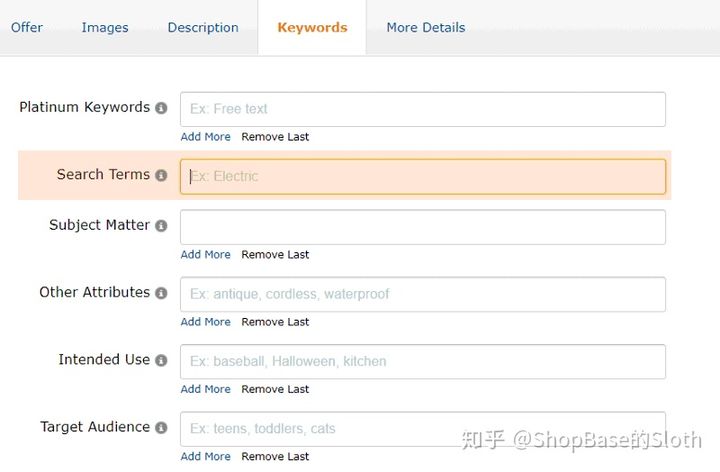Focus the Intended Use text field
Viewport: 720px width, 472px height.
[422, 361]
